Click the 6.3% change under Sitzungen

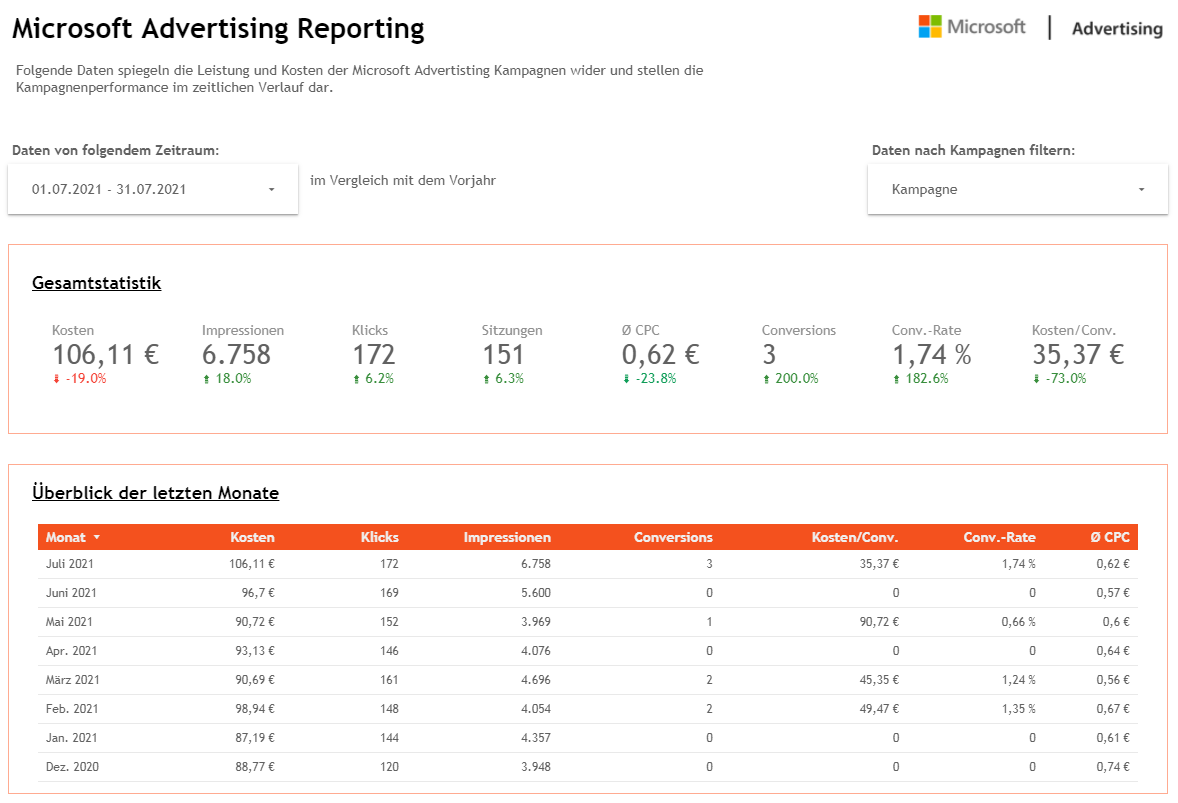503,379
